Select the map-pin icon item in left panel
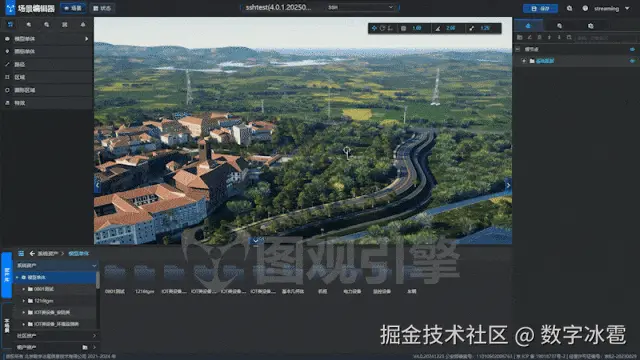Screen dimensions: 640x360 pos(47,51)
